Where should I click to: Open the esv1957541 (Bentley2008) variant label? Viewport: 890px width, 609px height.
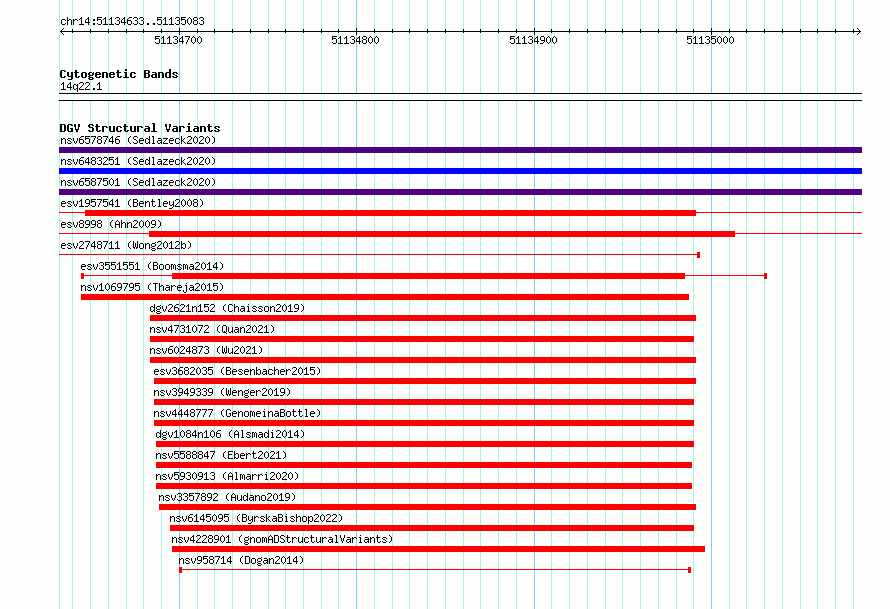click(x=132, y=203)
